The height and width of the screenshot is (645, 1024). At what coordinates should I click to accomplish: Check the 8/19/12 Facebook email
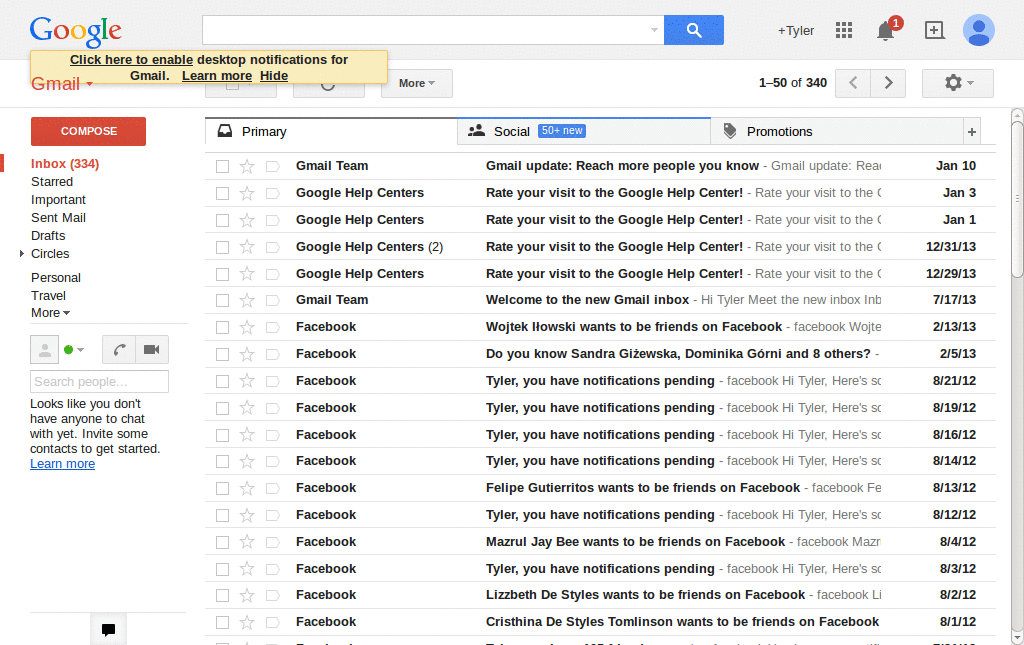(223, 408)
